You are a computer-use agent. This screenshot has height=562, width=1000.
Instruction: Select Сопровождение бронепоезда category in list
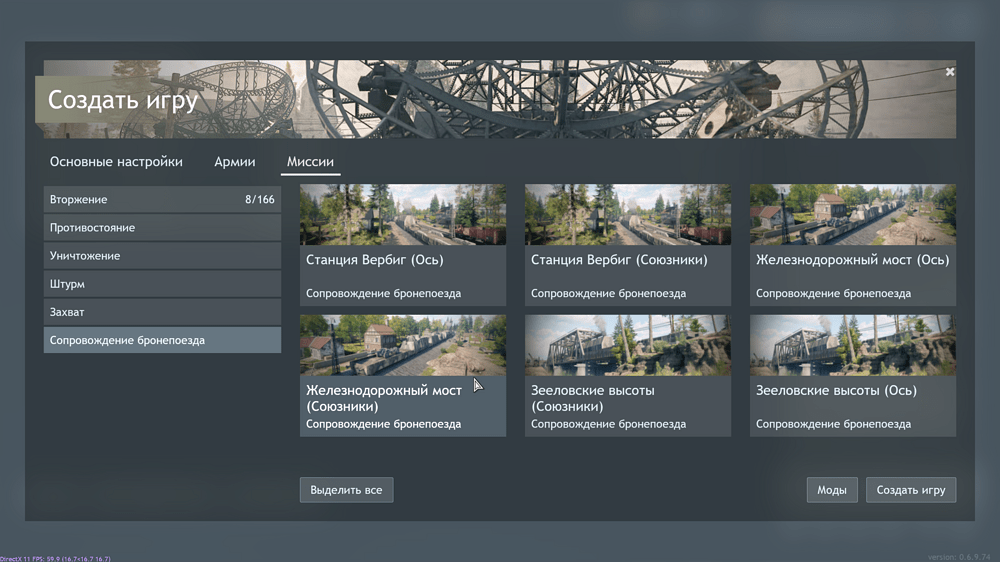[x=162, y=340]
